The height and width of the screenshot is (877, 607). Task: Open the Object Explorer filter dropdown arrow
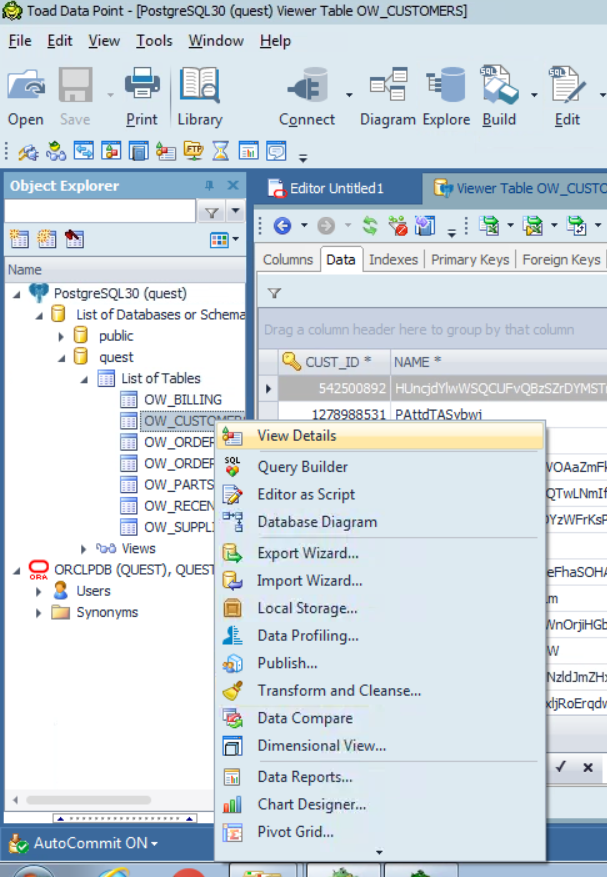(236, 211)
